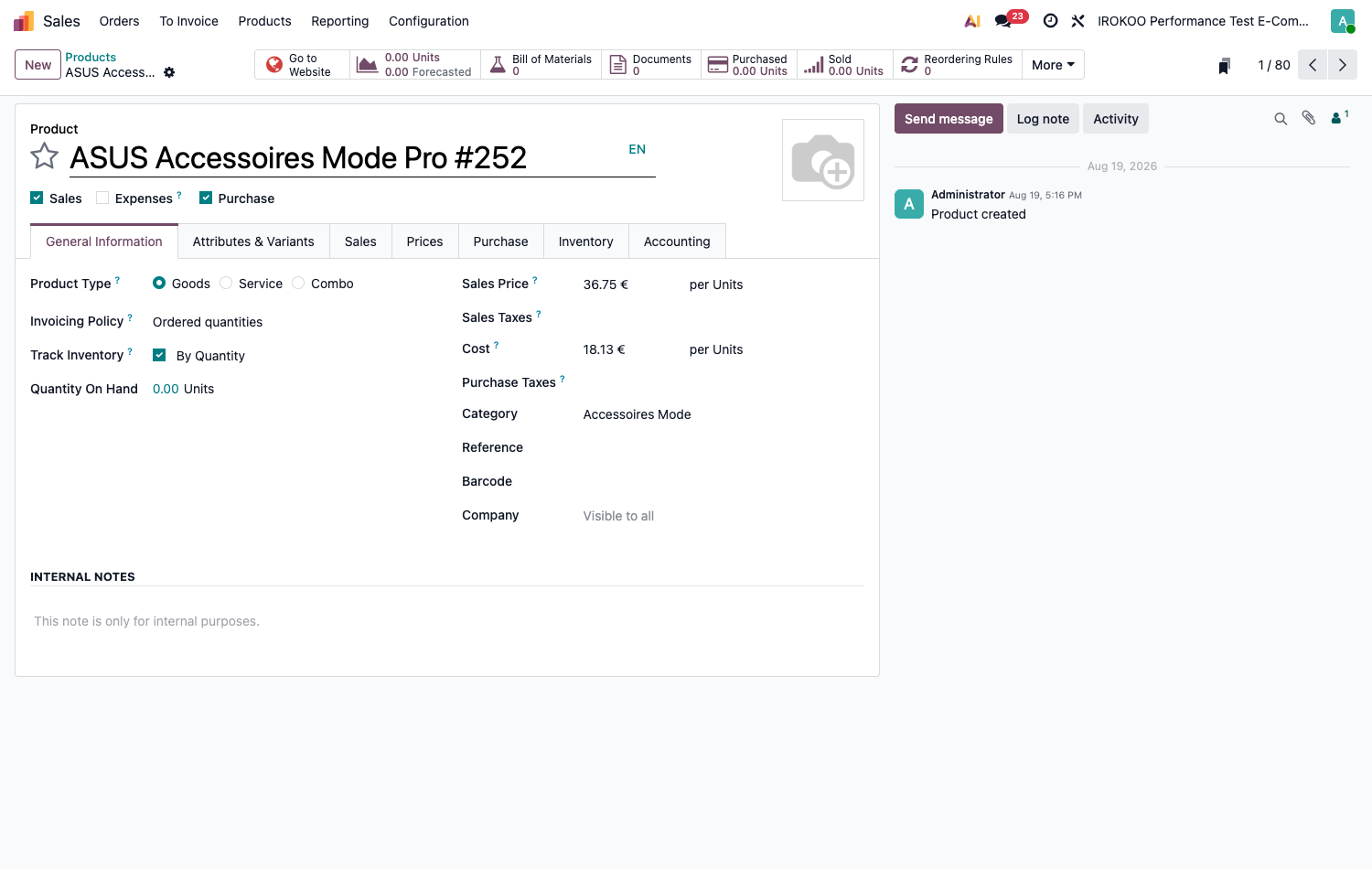Open the Purchase Taxes field
The width and height of the screenshot is (1372, 869).
[723, 382]
